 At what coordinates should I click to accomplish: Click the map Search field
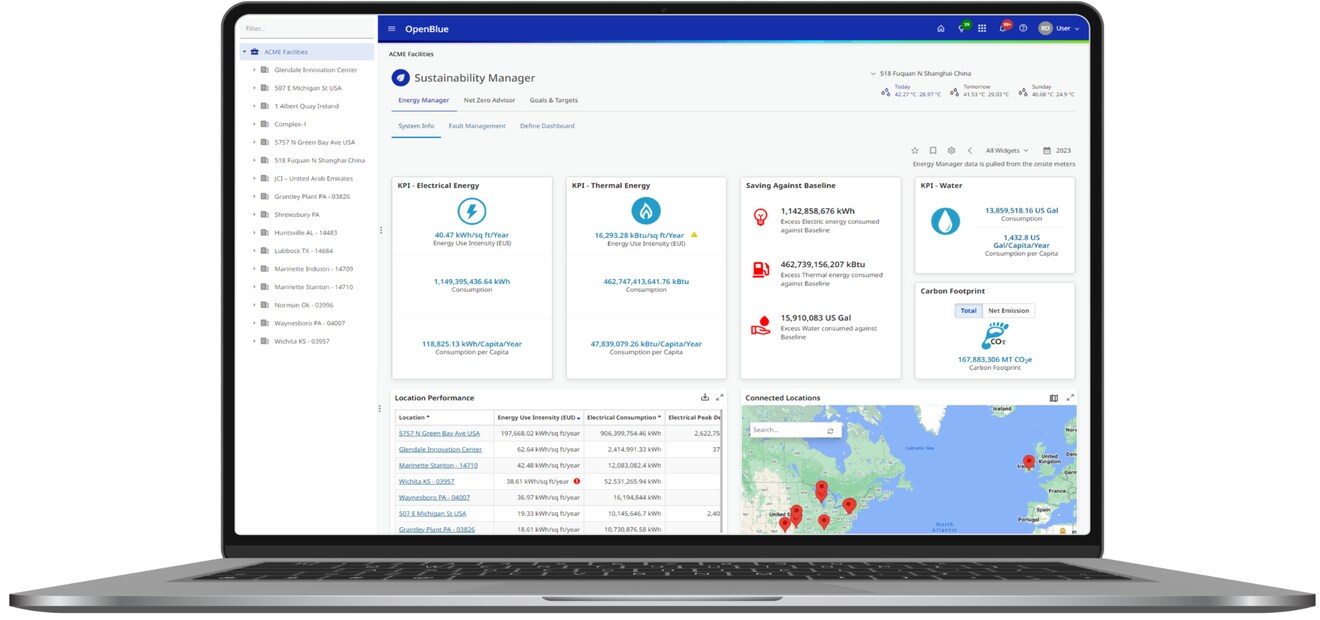pos(785,430)
